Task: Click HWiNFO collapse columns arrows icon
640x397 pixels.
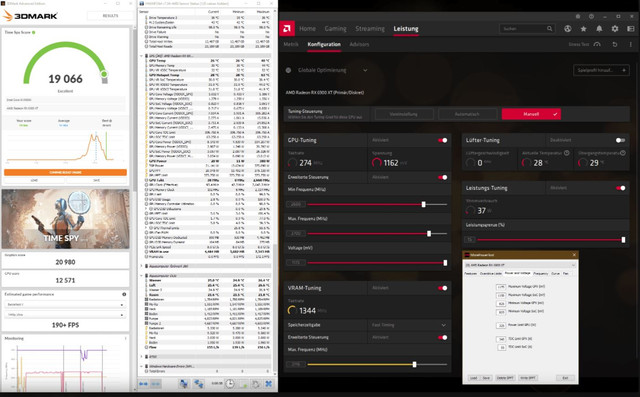Action: (x=156, y=384)
